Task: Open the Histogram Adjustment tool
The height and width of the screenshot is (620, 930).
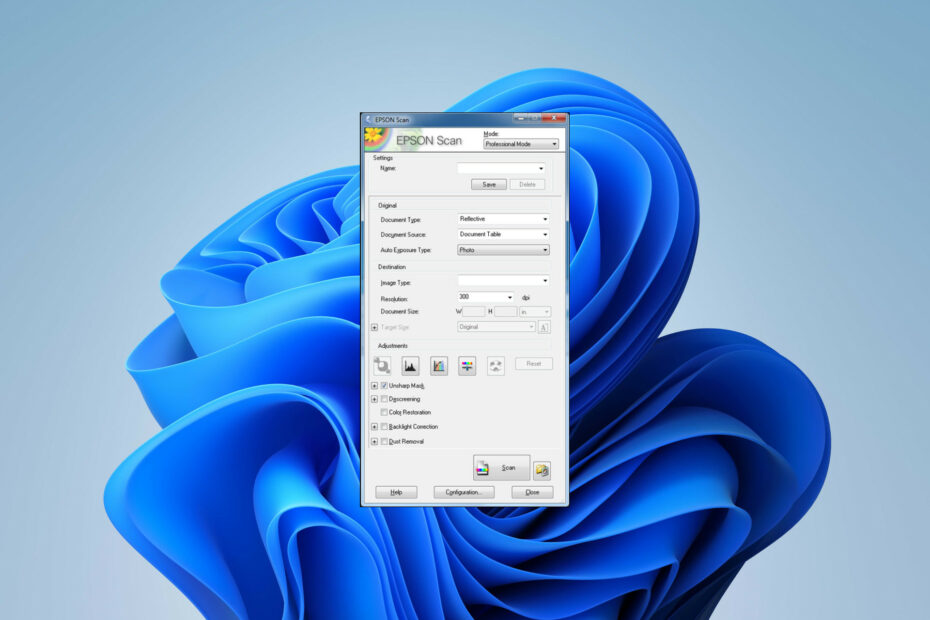Action: point(410,365)
